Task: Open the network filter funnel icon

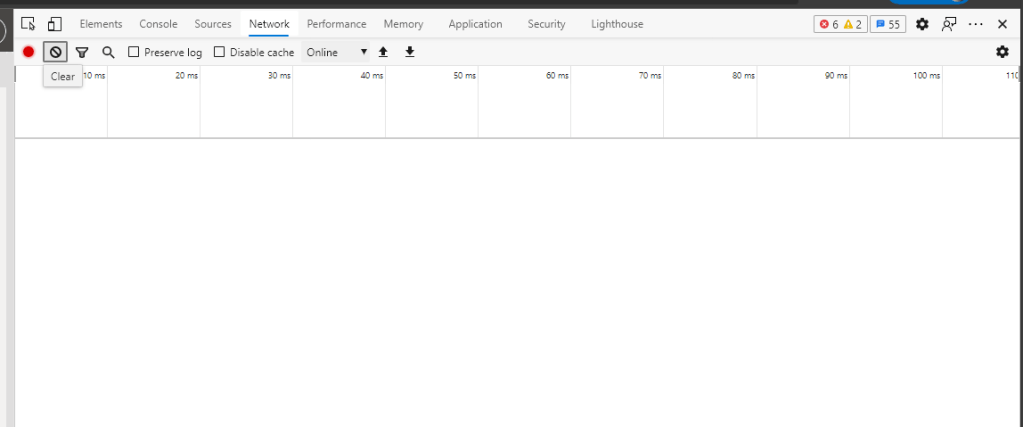Action: click(82, 52)
